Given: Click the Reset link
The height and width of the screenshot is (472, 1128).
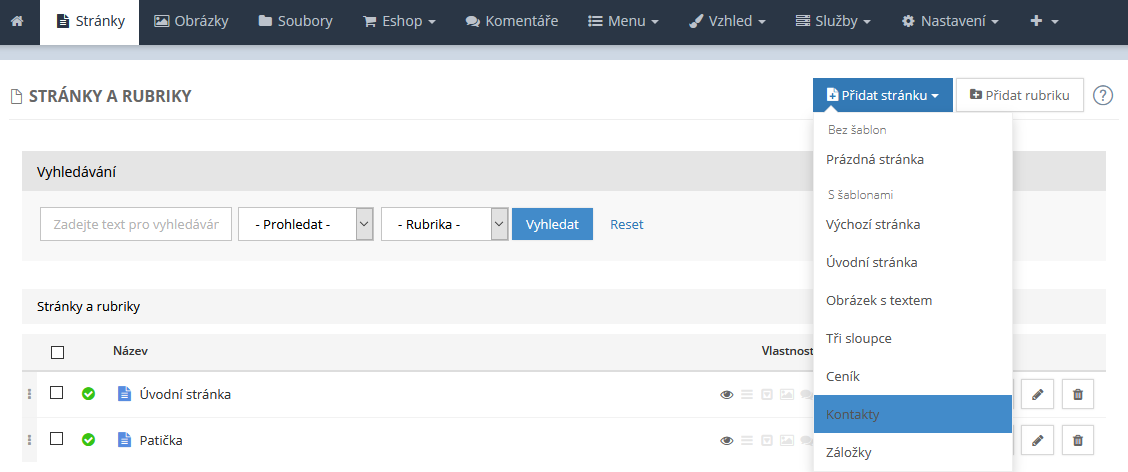Looking at the screenshot, I should 626,224.
